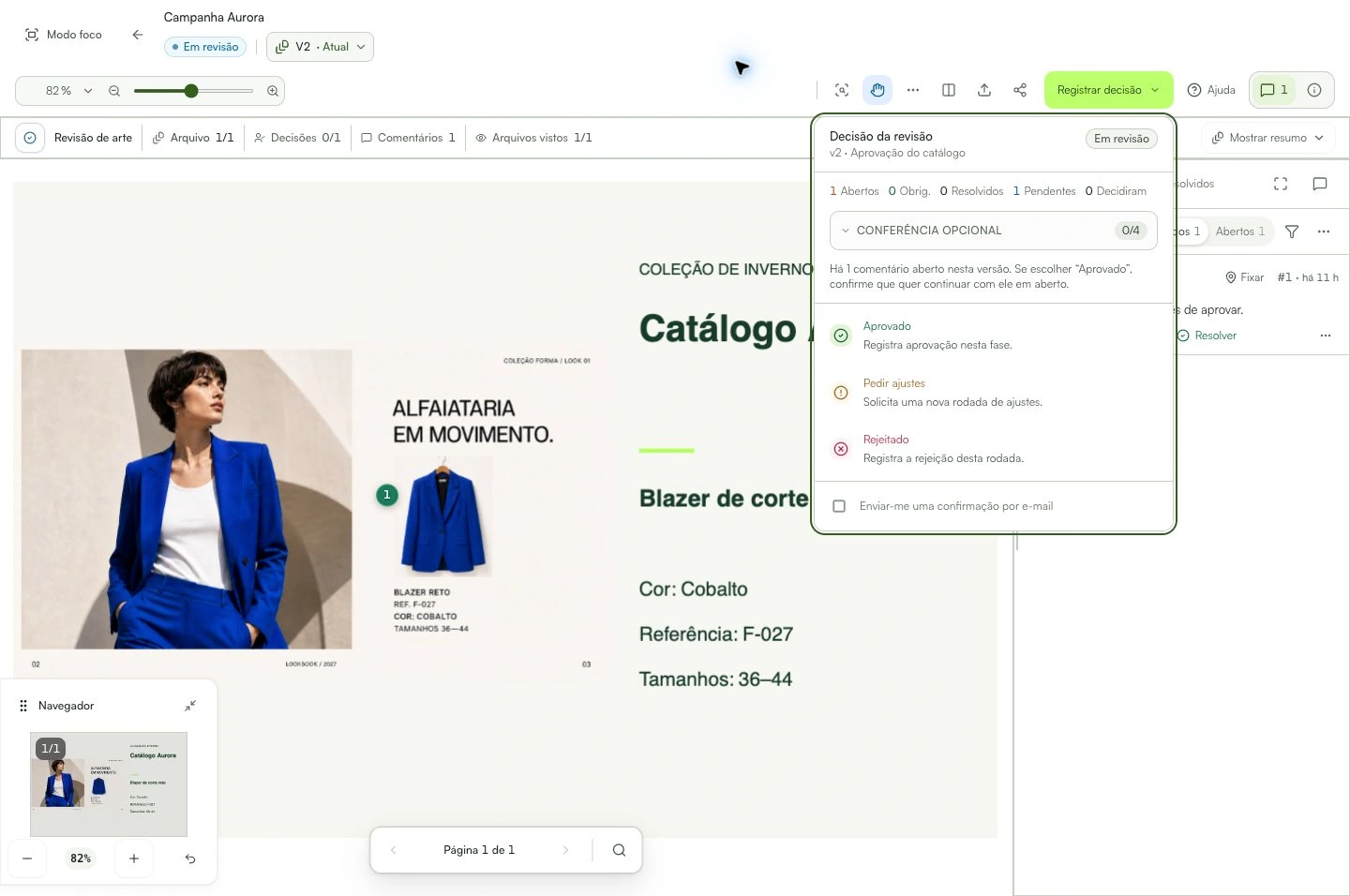The width and height of the screenshot is (1350, 896).
Task: Click the Navegador minus zoom button
Action: point(27,859)
